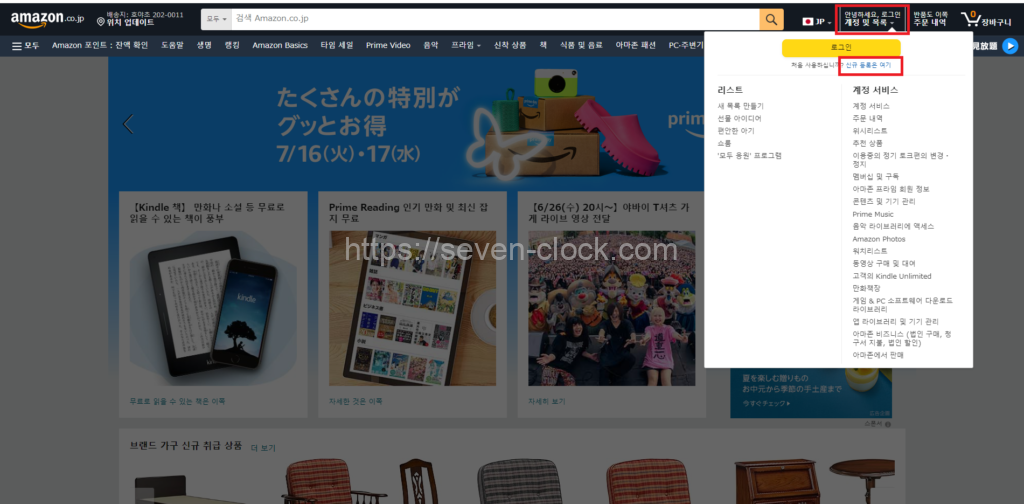Select 아마존에서 판매 link
Screen dimensions: 1024x504
pyautogui.click(x=878, y=354)
